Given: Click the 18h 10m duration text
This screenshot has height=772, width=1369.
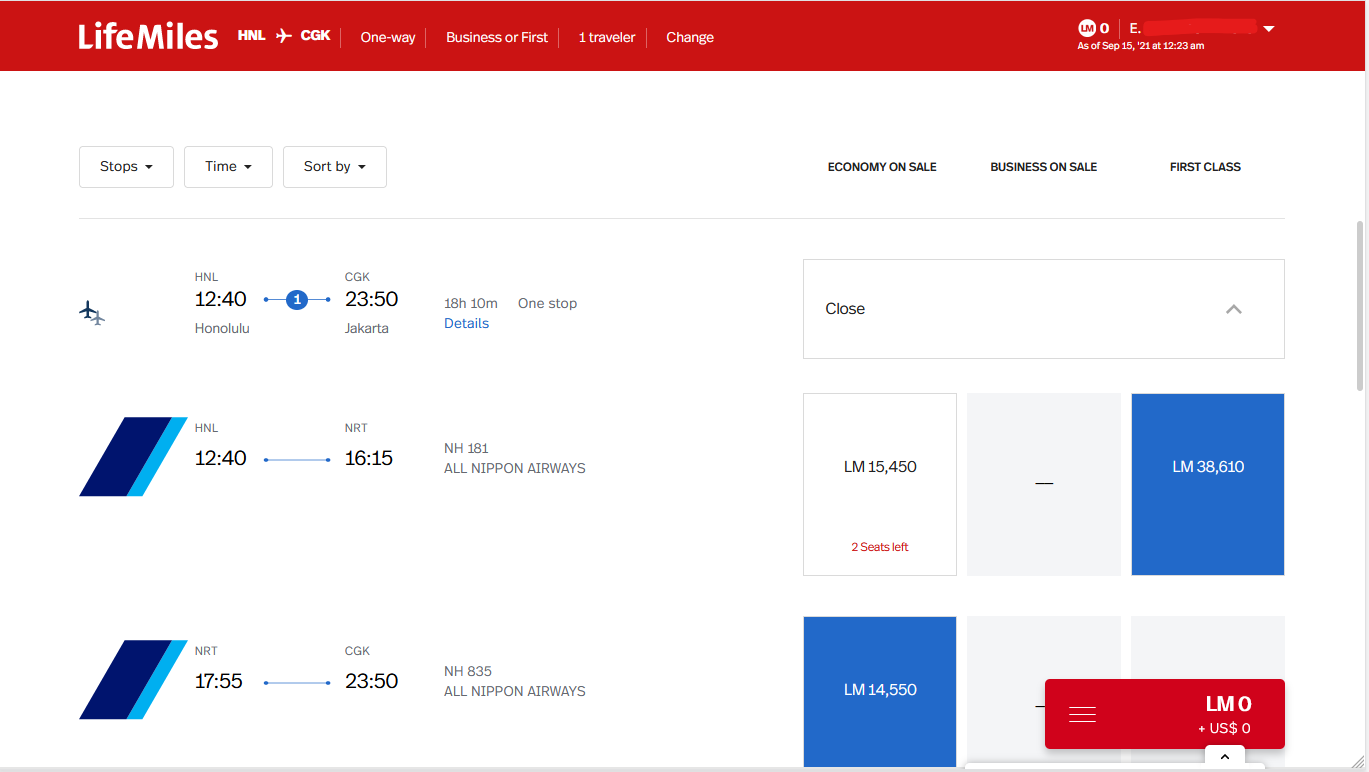Looking at the screenshot, I should point(471,303).
